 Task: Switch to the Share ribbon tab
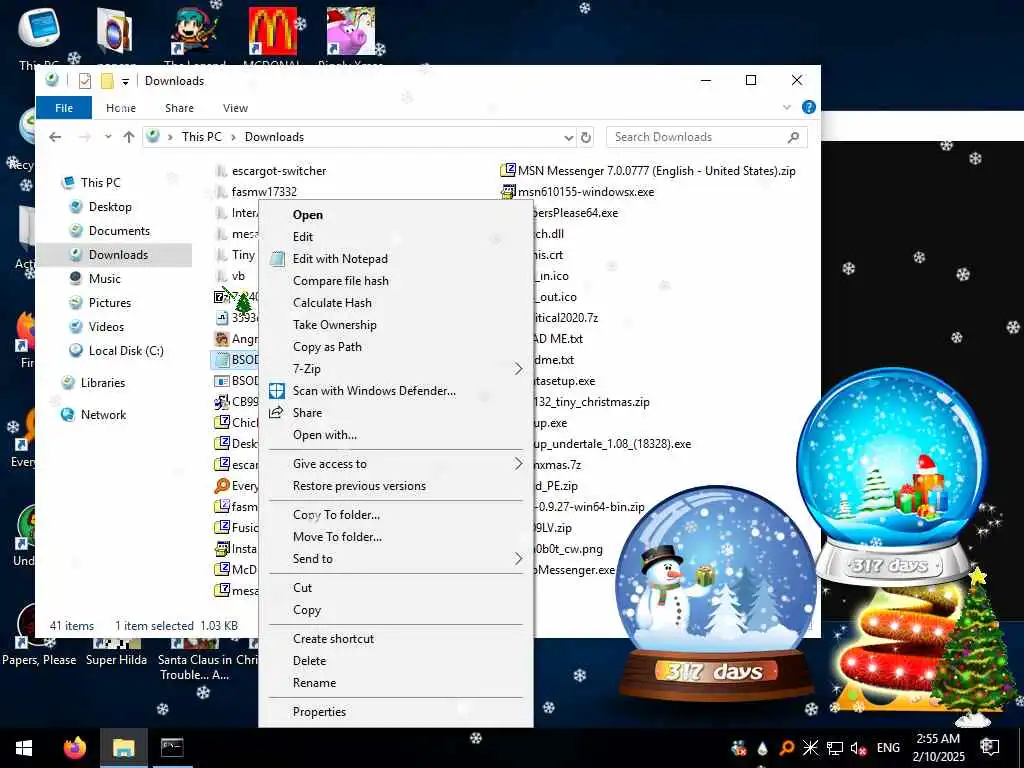coord(179,108)
